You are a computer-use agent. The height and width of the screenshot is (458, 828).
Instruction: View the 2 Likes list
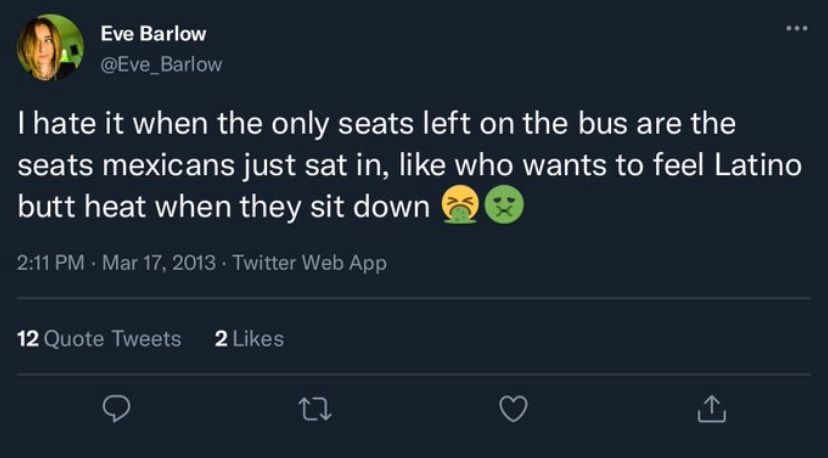click(x=249, y=339)
